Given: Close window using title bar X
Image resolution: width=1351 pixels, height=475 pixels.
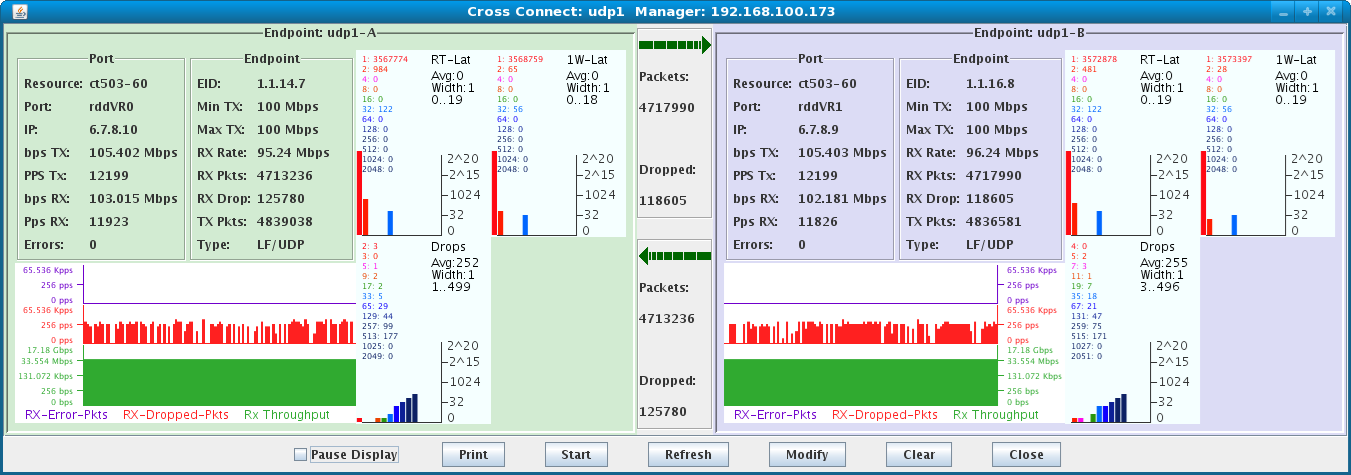Looking at the screenshot, I should 1331,11.
